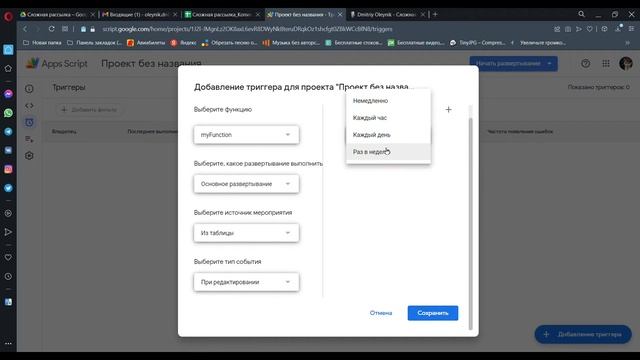Switch to first 'Сложная рассылка' Google tab
The width and height of the screenshot is (640, 360).
57,14
